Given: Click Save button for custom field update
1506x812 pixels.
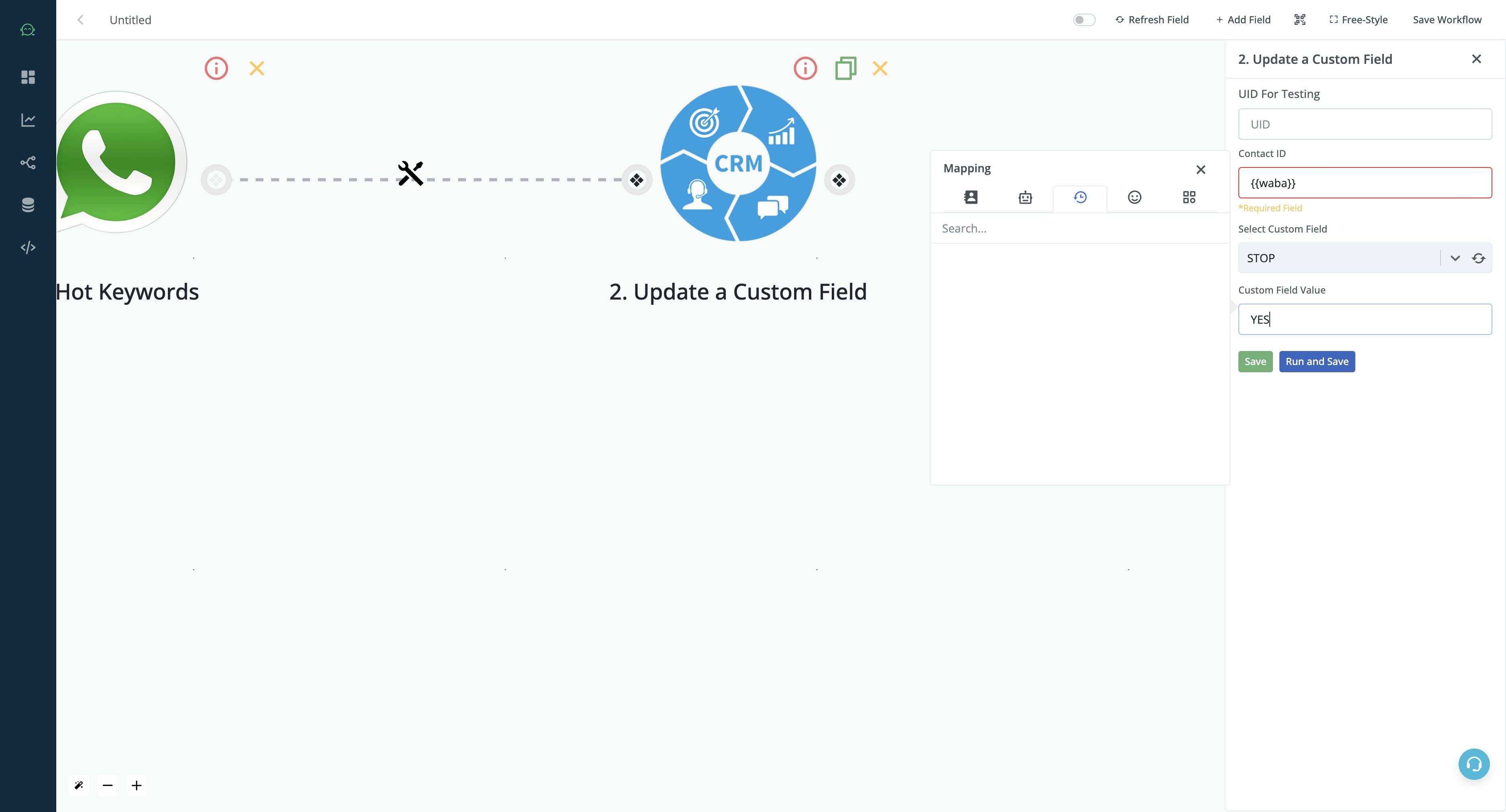Looking at the screenshot, I should (1255, 361).
